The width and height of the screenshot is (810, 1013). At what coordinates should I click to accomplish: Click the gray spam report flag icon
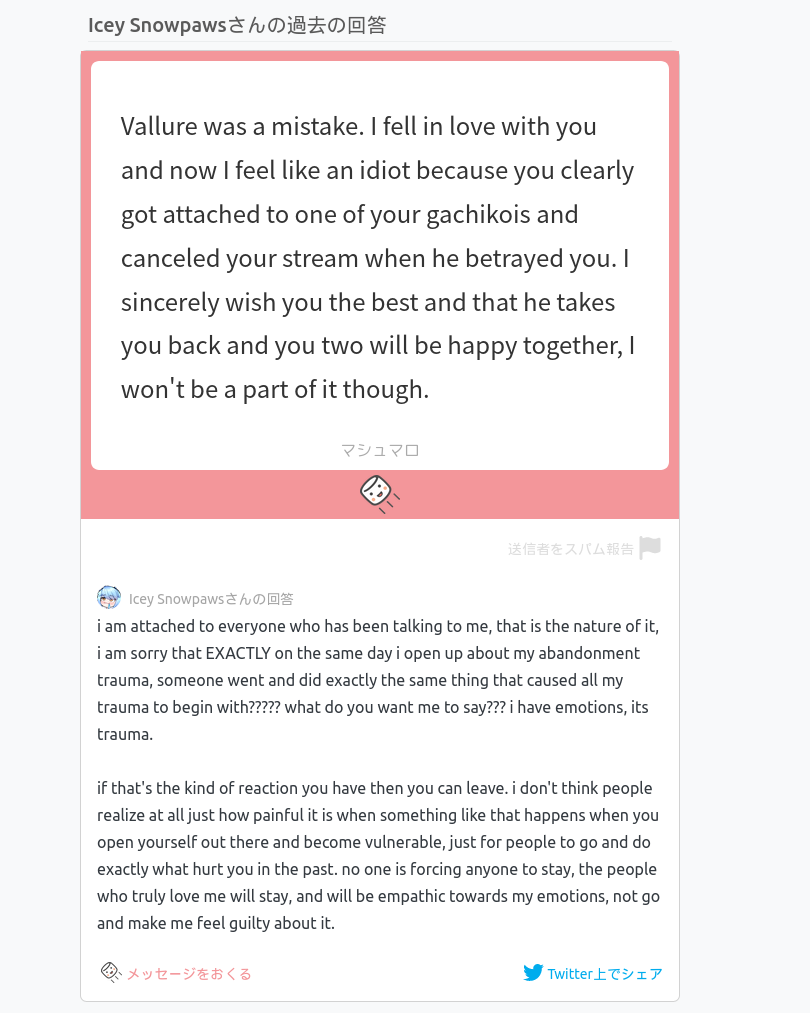[x=650, y=548]
